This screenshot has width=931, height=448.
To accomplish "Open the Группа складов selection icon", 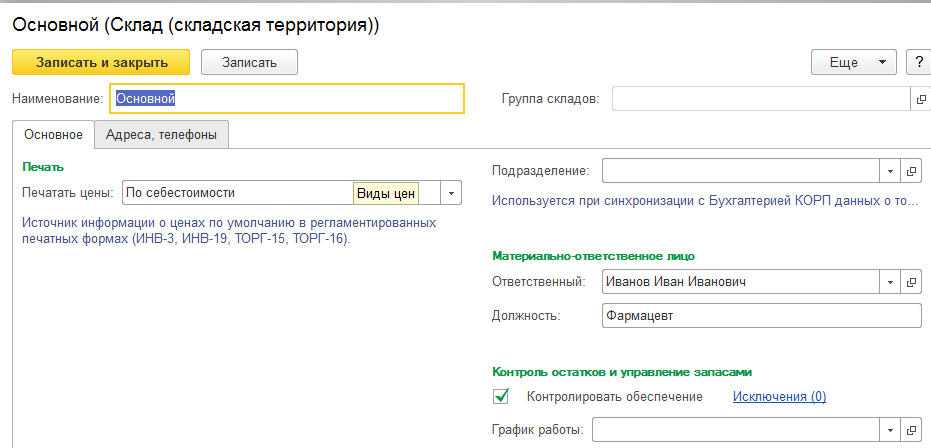I will tap(921, 99).
